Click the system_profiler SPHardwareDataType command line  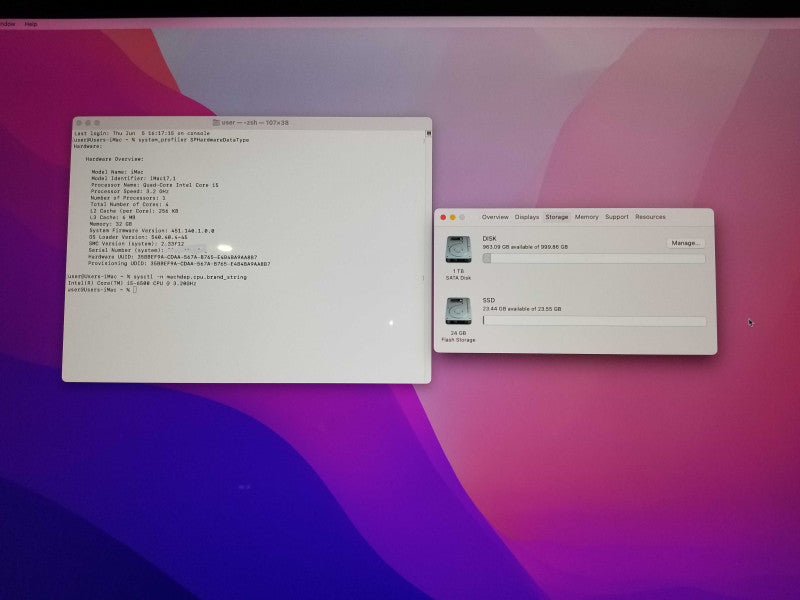tap(161, 140)
